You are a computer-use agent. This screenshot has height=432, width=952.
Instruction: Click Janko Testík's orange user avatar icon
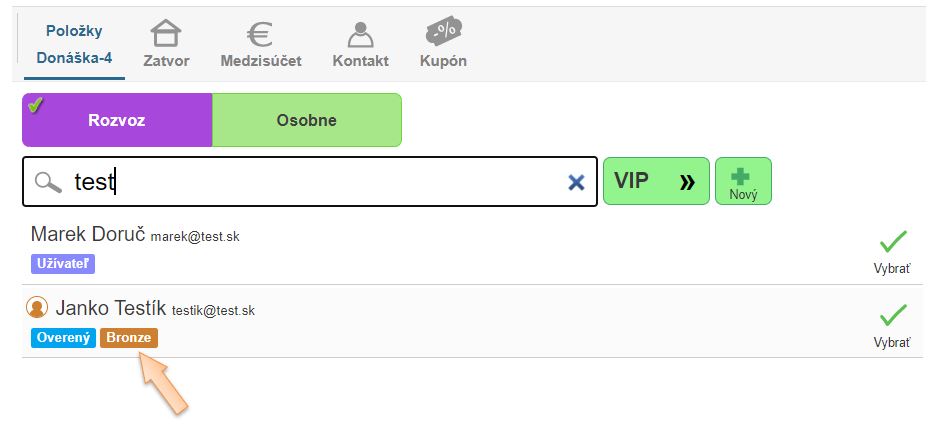coord(38,308)
